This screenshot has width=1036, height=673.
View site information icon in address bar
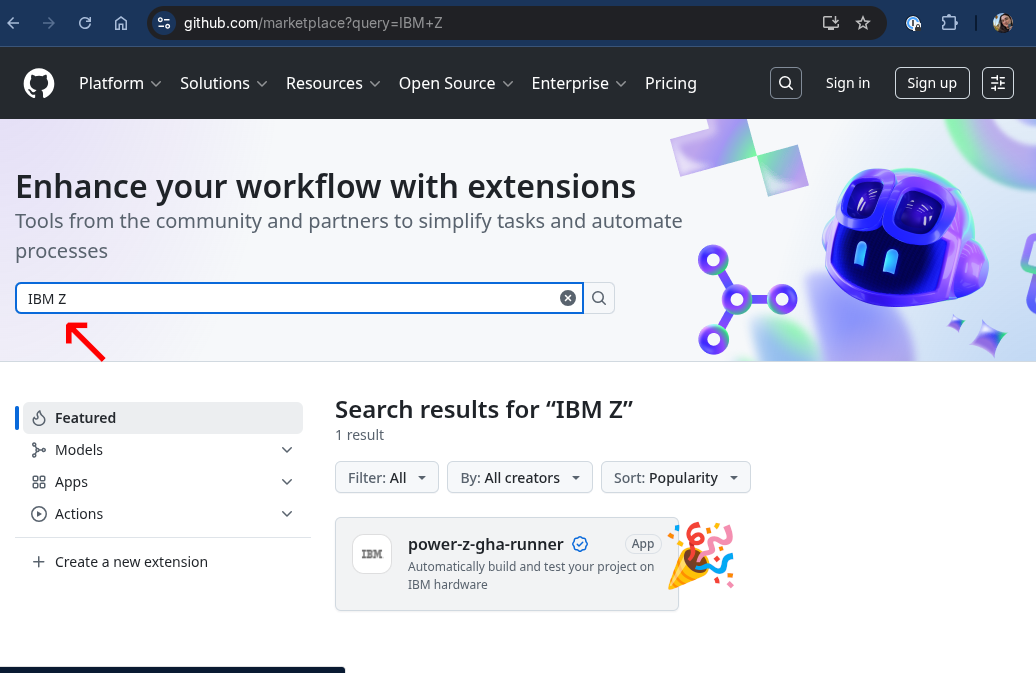(x=163, y=23)
